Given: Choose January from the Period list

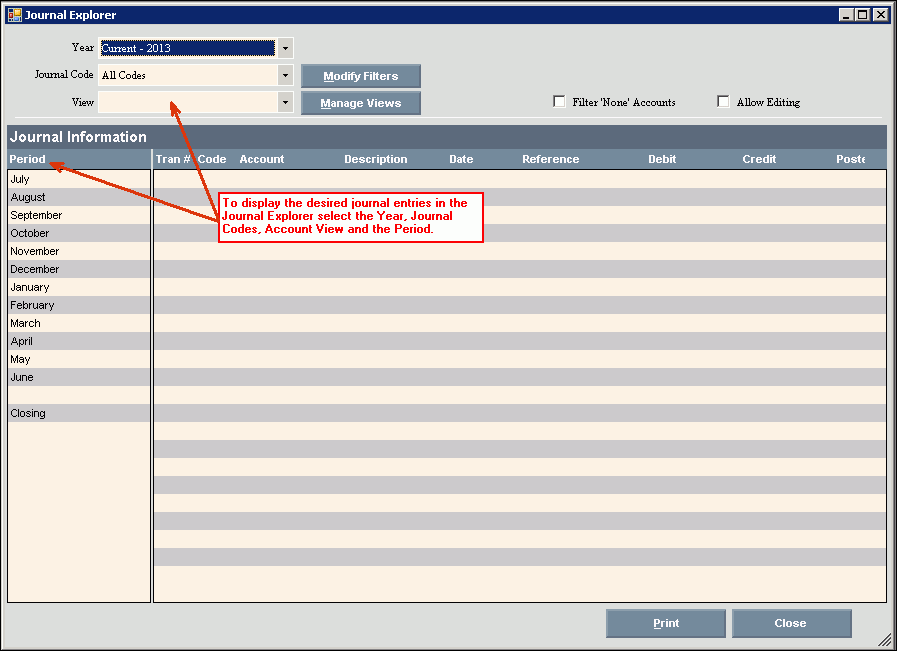Looking at the screenshot, I should [30, 288].
